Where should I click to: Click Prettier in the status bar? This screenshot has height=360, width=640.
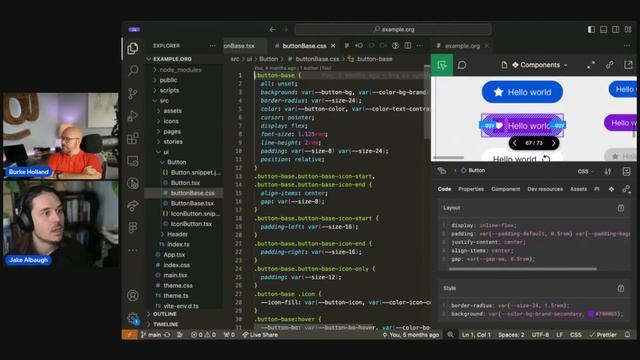pos(603,335)
